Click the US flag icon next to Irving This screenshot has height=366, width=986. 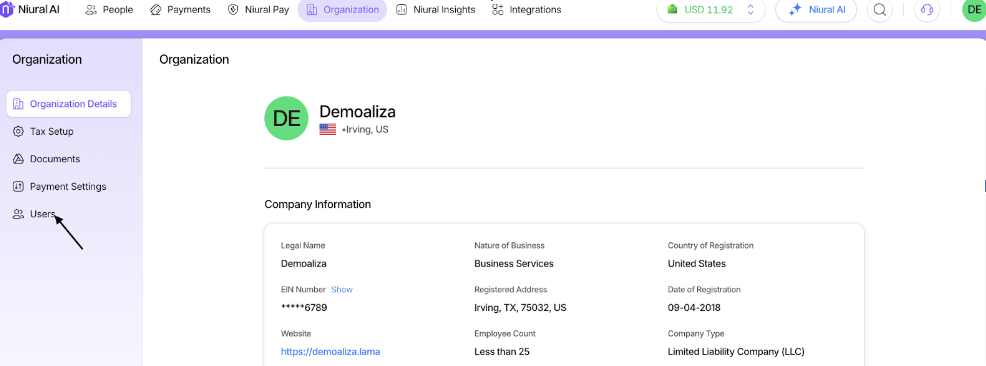pos(328,130)
